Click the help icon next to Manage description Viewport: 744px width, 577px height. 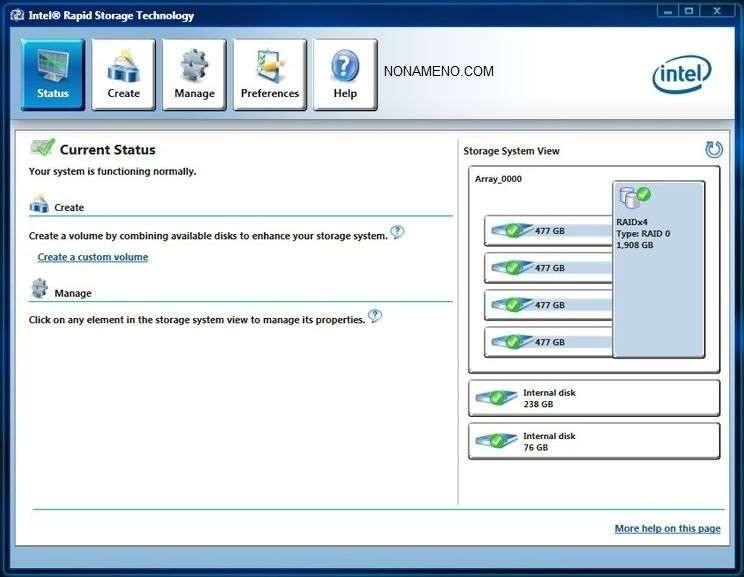(375, 317)
